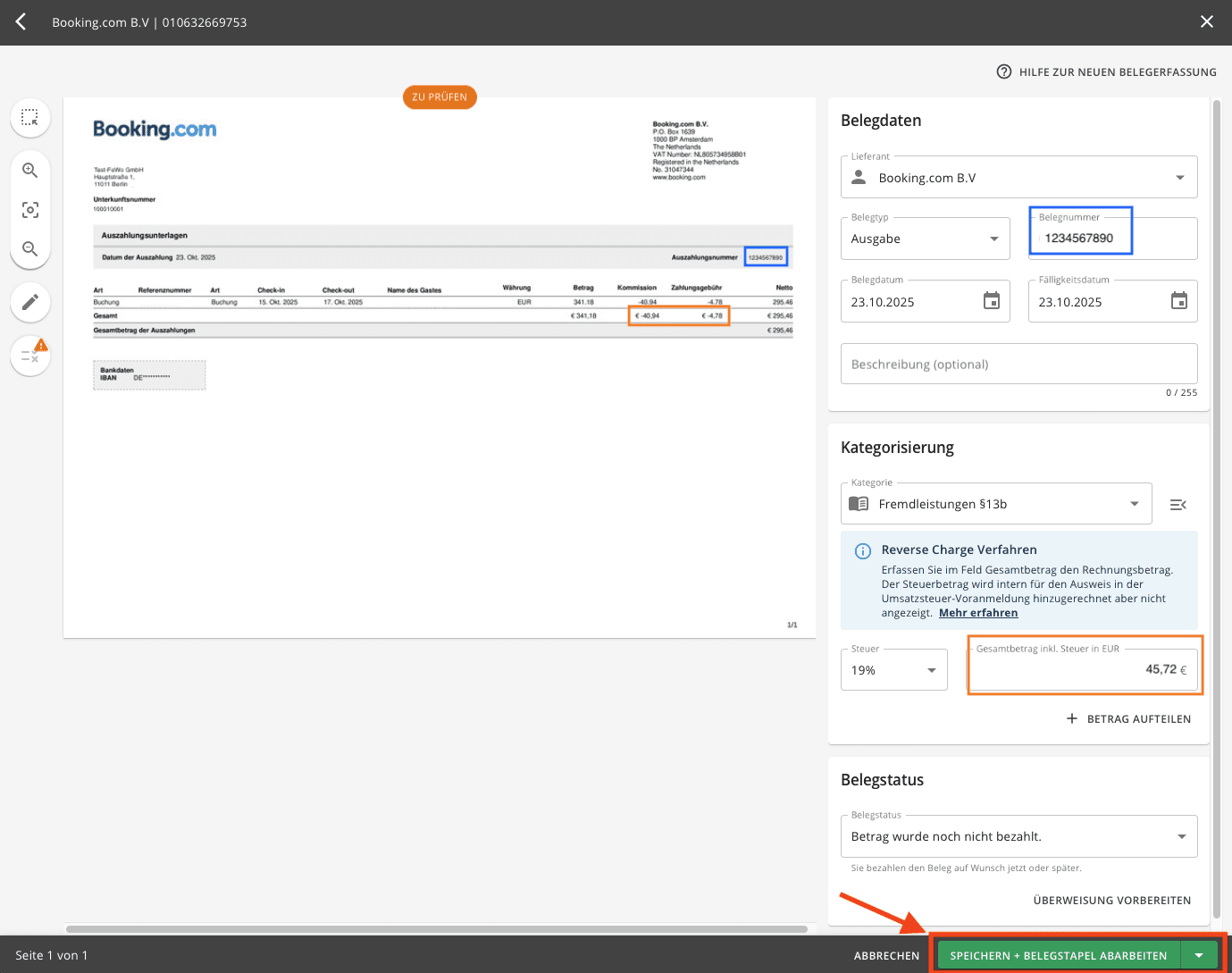Expand the save options arrow
The image size is (1232, 973).
coord(1200,956)
